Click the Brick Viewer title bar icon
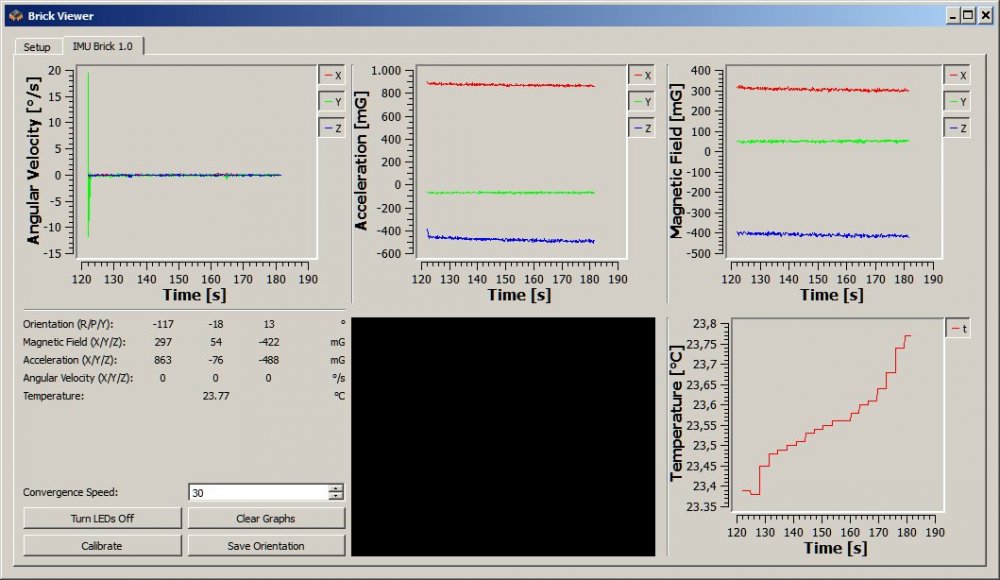The image size is (1000, 580). point(15,16)
